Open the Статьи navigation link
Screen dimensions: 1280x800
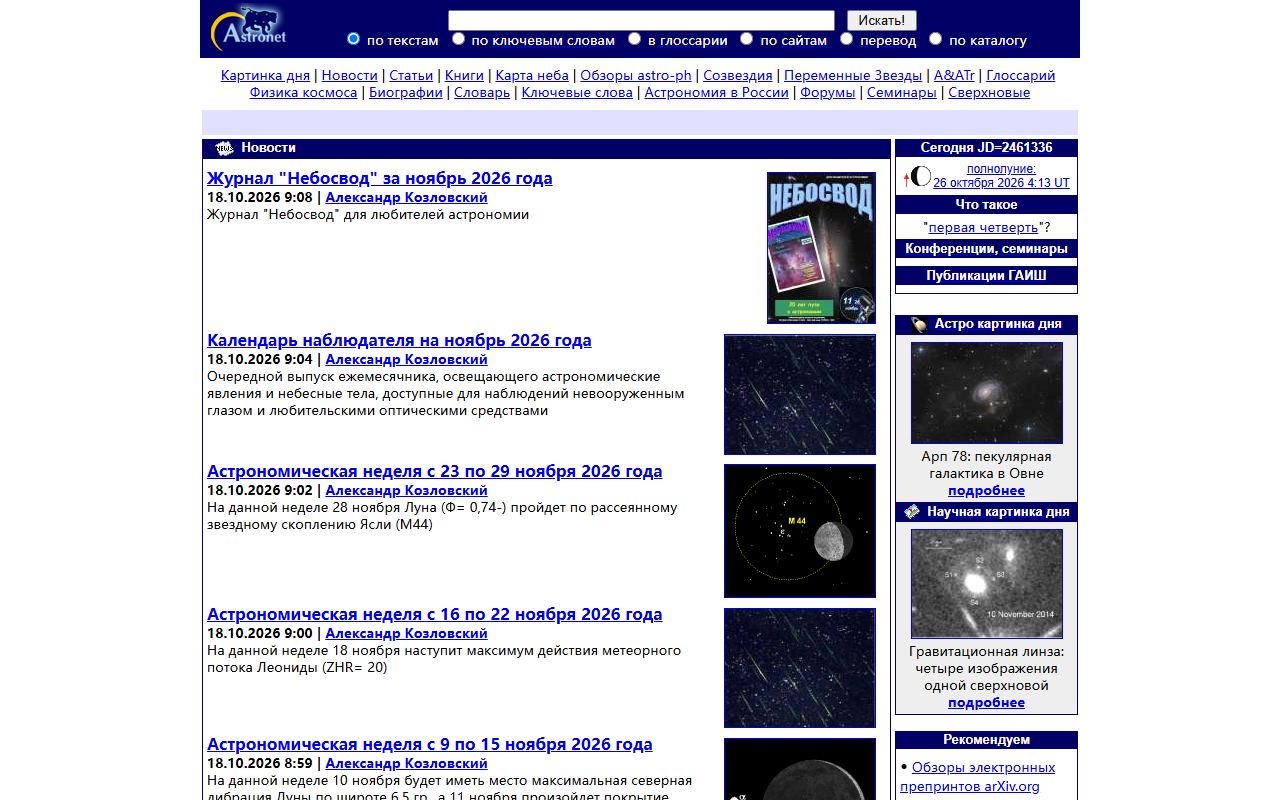(411, 75)
